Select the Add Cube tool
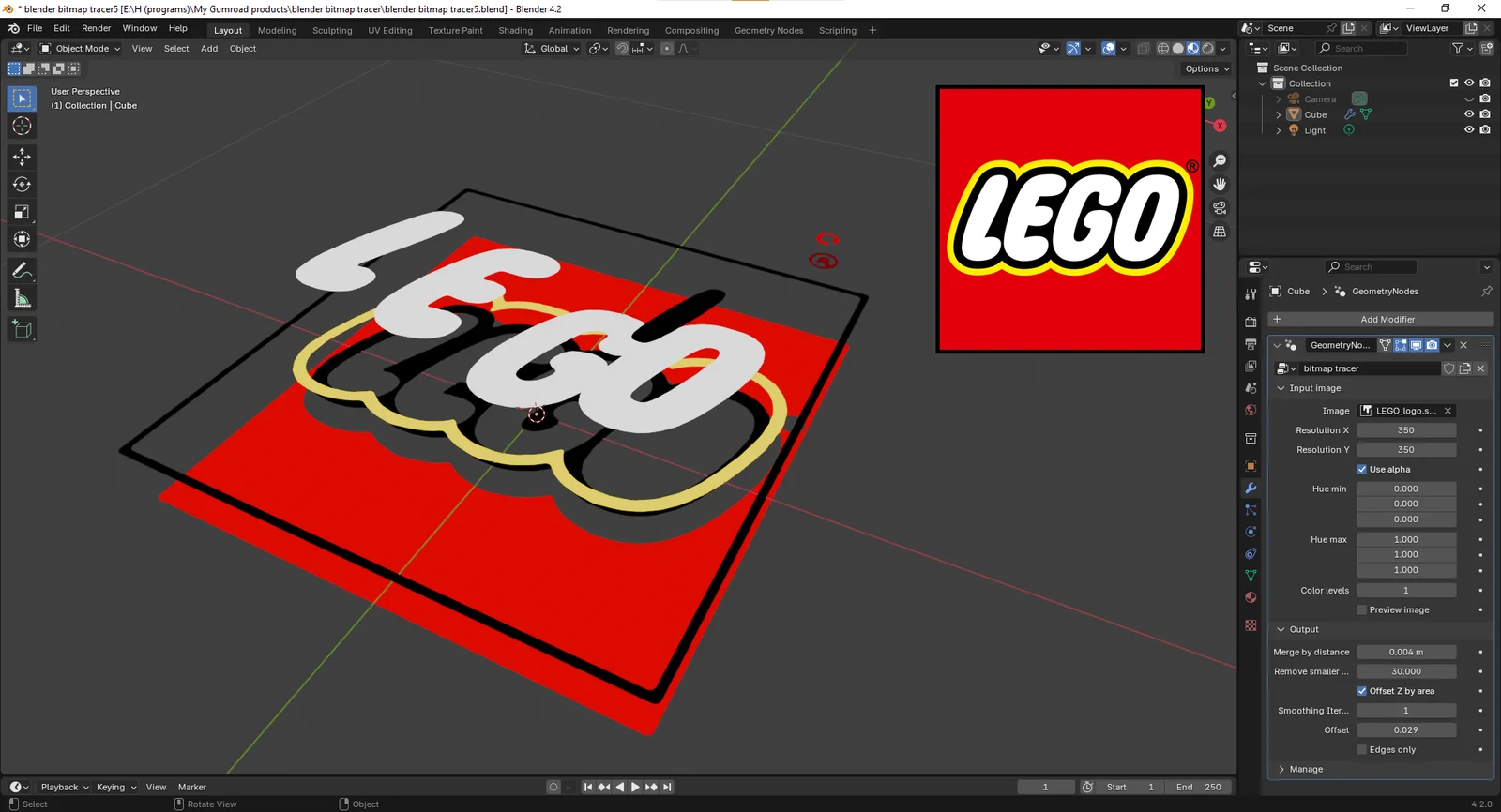 point(22,329)
